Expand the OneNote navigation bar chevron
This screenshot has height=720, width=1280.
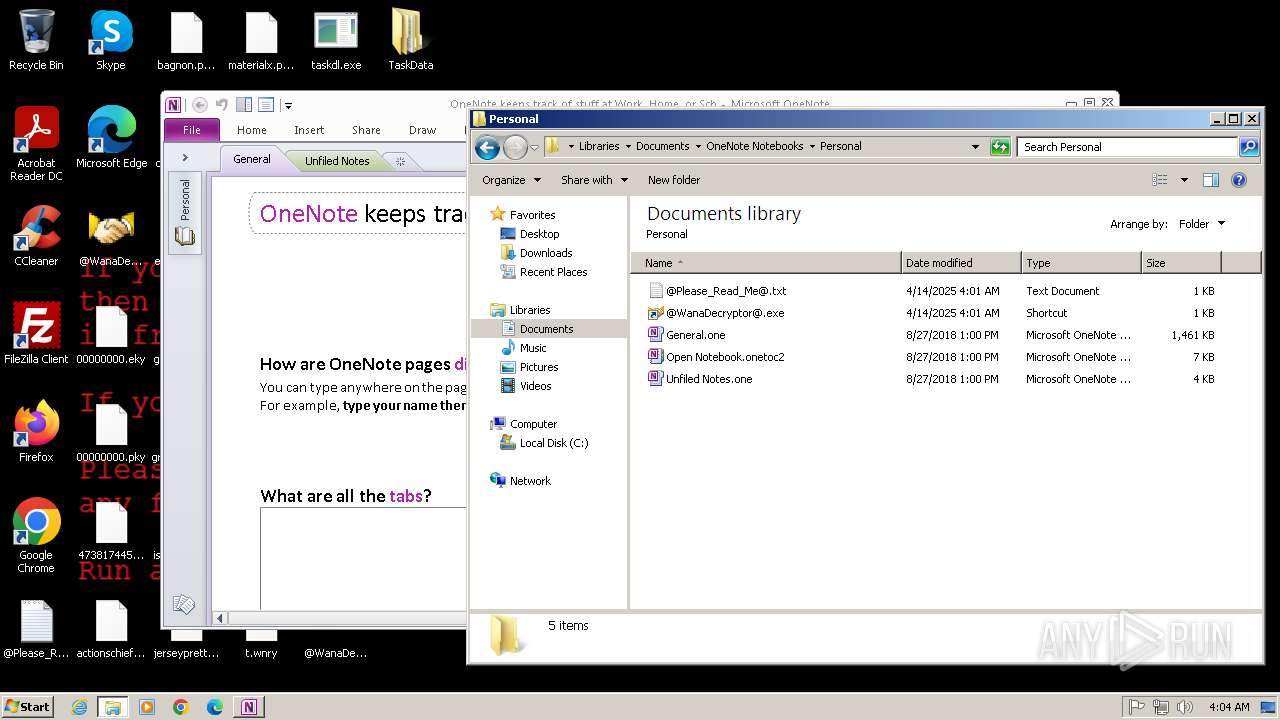point(185,158)
